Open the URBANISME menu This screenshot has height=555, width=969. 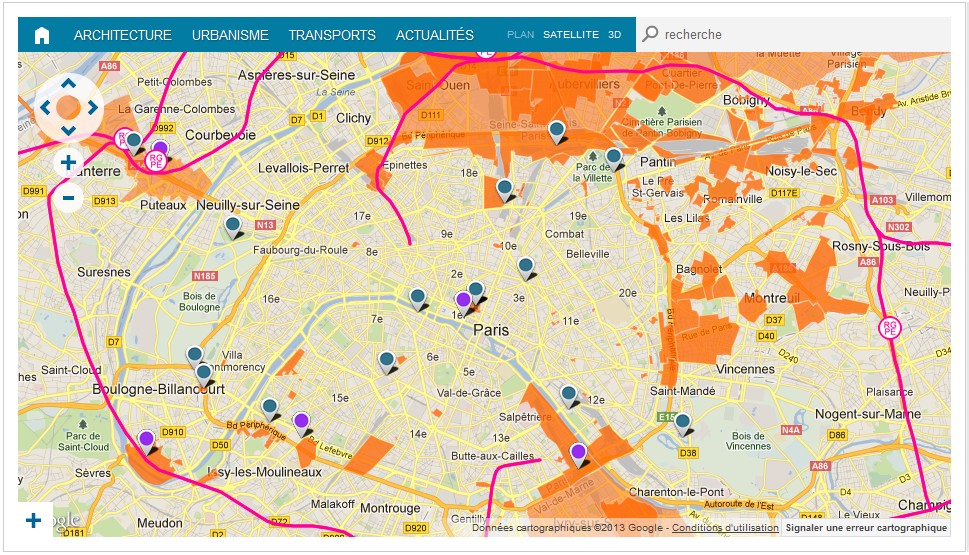(x=230, y=35)
